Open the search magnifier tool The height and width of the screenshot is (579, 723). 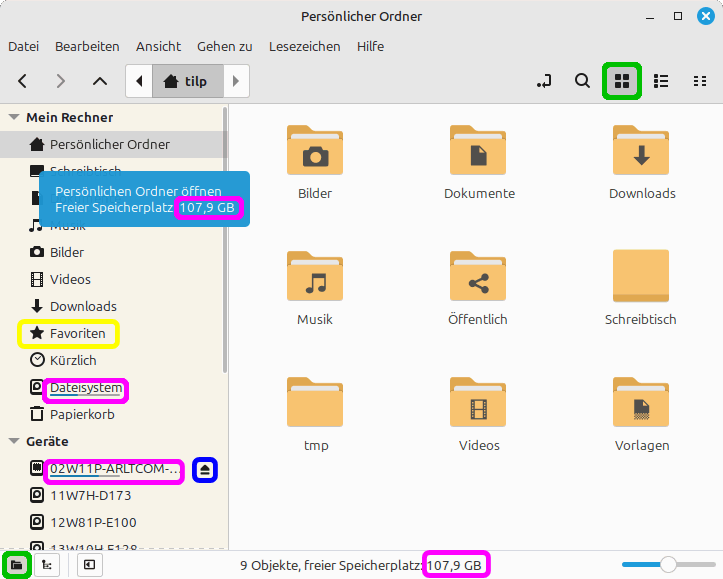click(582, 81)
